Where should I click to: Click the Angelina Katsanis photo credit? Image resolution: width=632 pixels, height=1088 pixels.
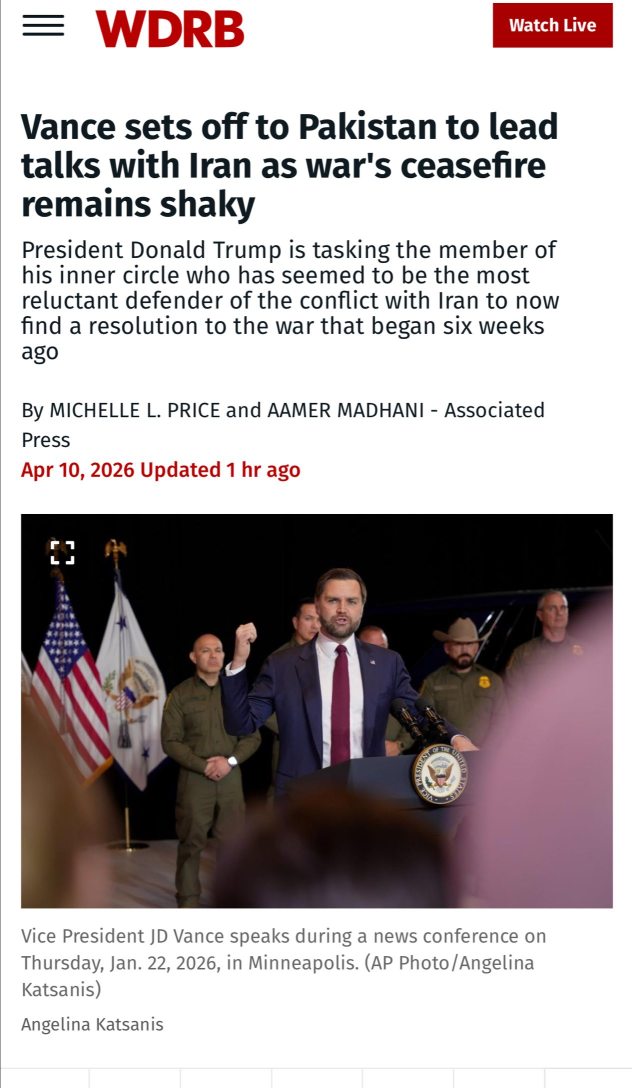92,1024
